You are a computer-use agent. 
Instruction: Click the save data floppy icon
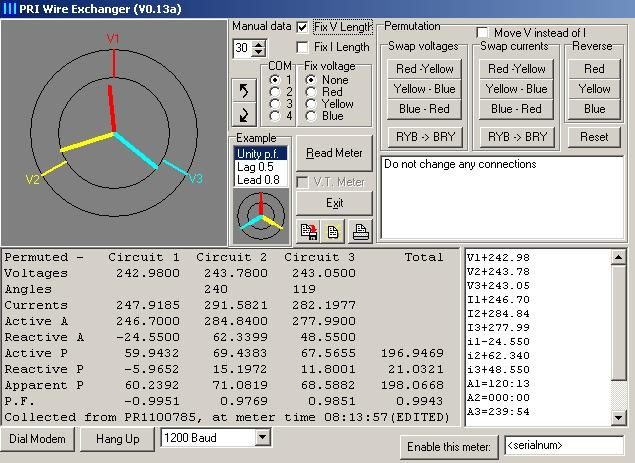click(310, 231)
